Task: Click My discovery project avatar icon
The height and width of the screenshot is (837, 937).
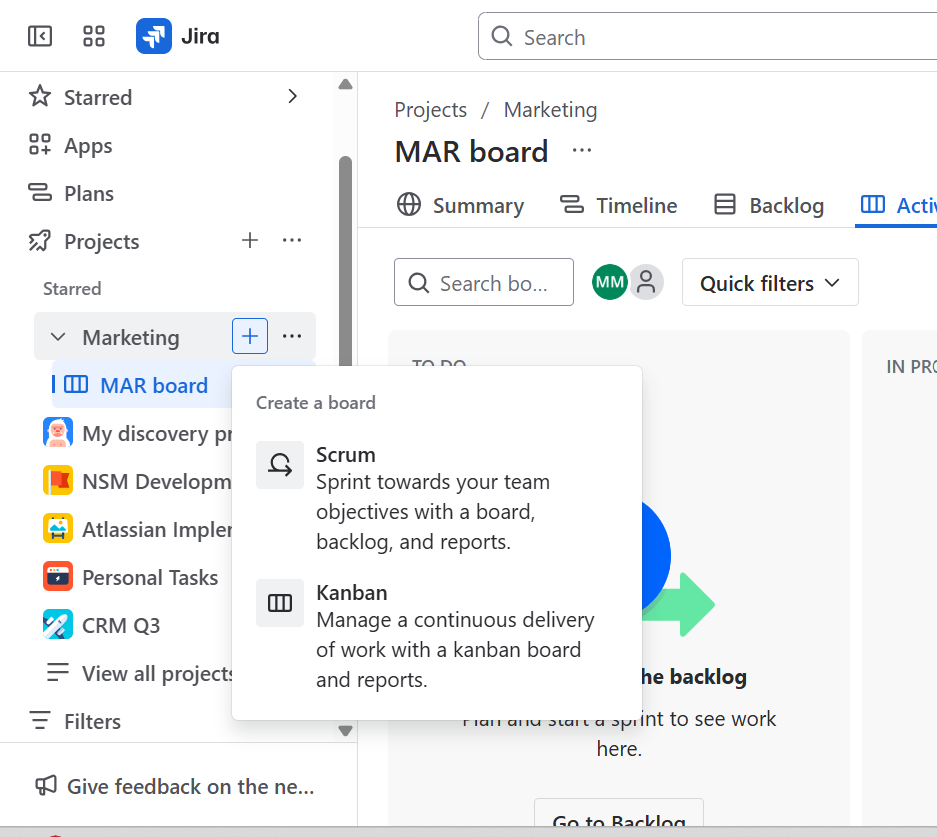Action: coord(58,432)
